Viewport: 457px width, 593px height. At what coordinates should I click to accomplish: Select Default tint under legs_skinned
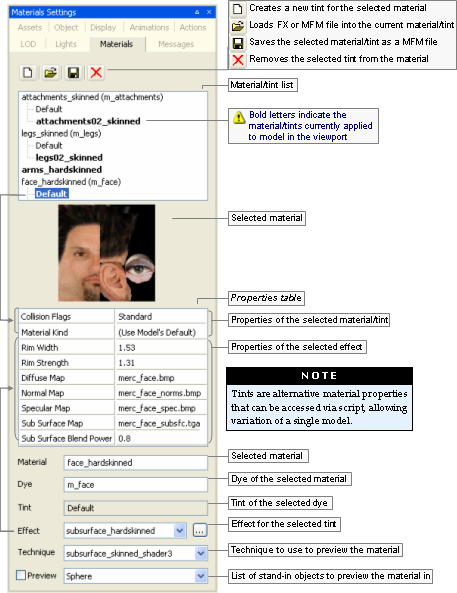point(49,146)
